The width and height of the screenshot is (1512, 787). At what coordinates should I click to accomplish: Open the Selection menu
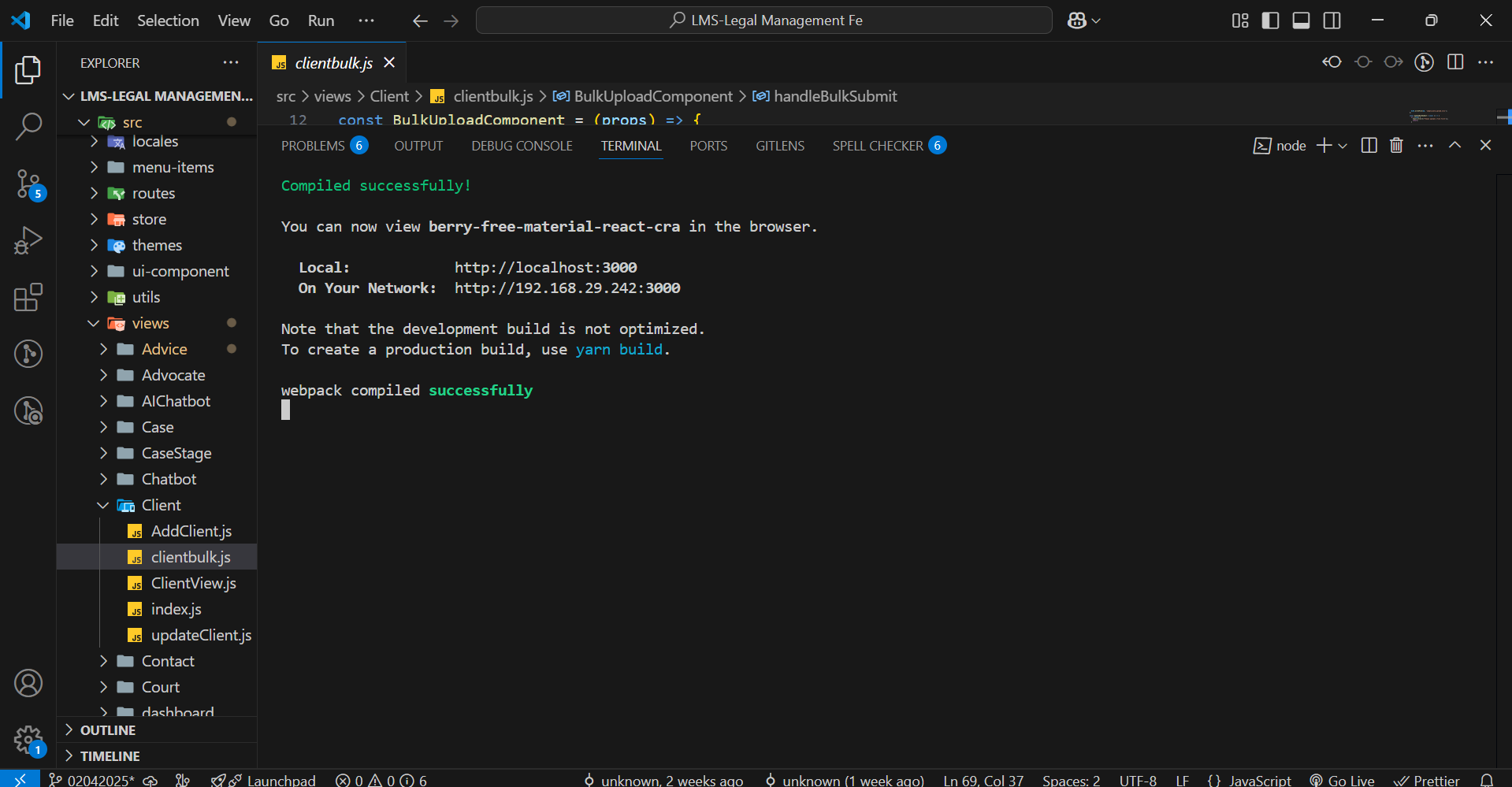click(x=168, y=20)
